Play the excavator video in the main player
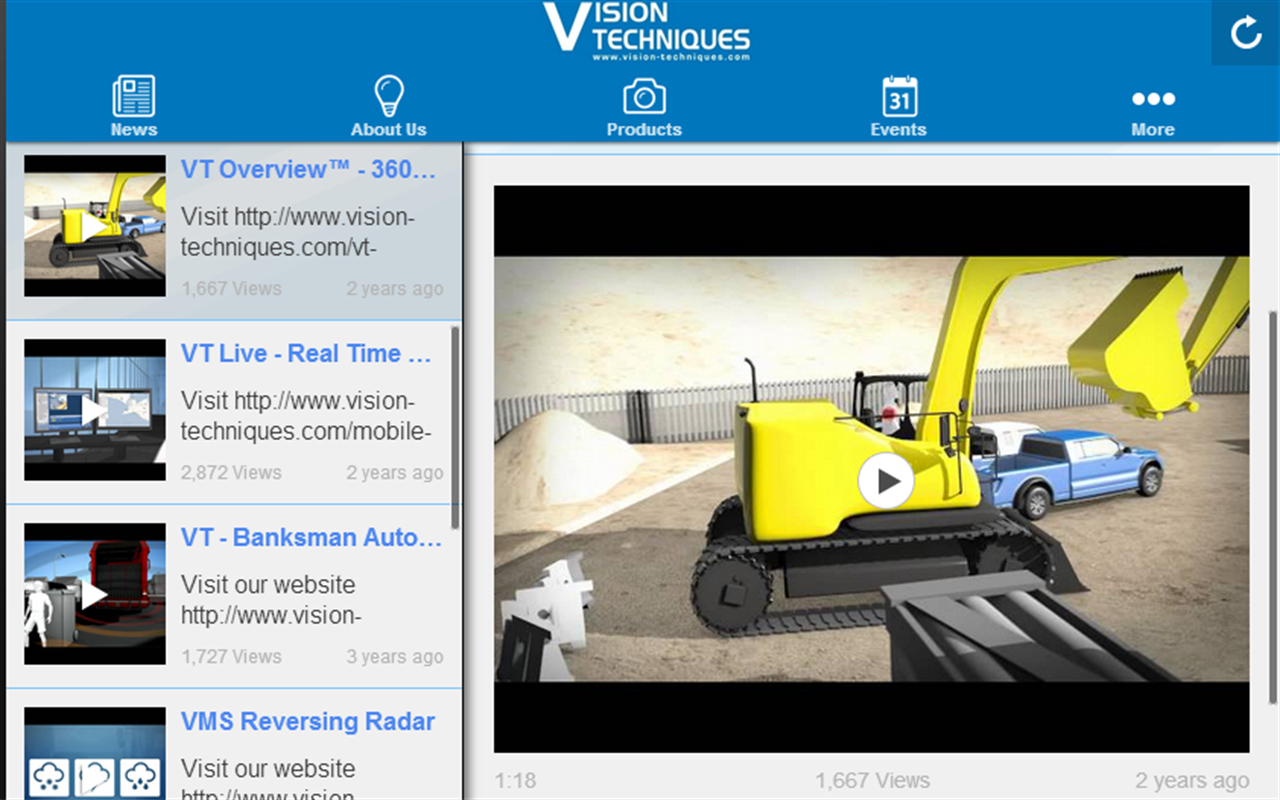This screenshot has height=800, width=1280. tap(884, 480)
